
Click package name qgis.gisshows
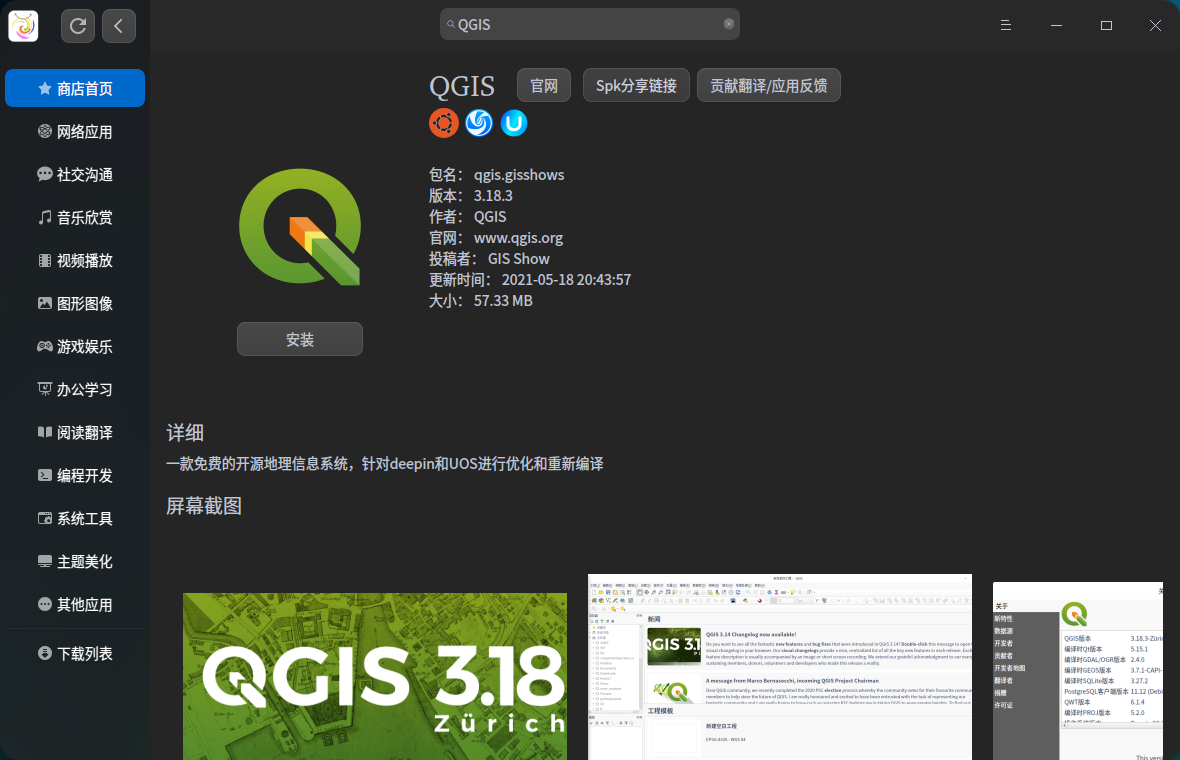[x=519, y=175]
